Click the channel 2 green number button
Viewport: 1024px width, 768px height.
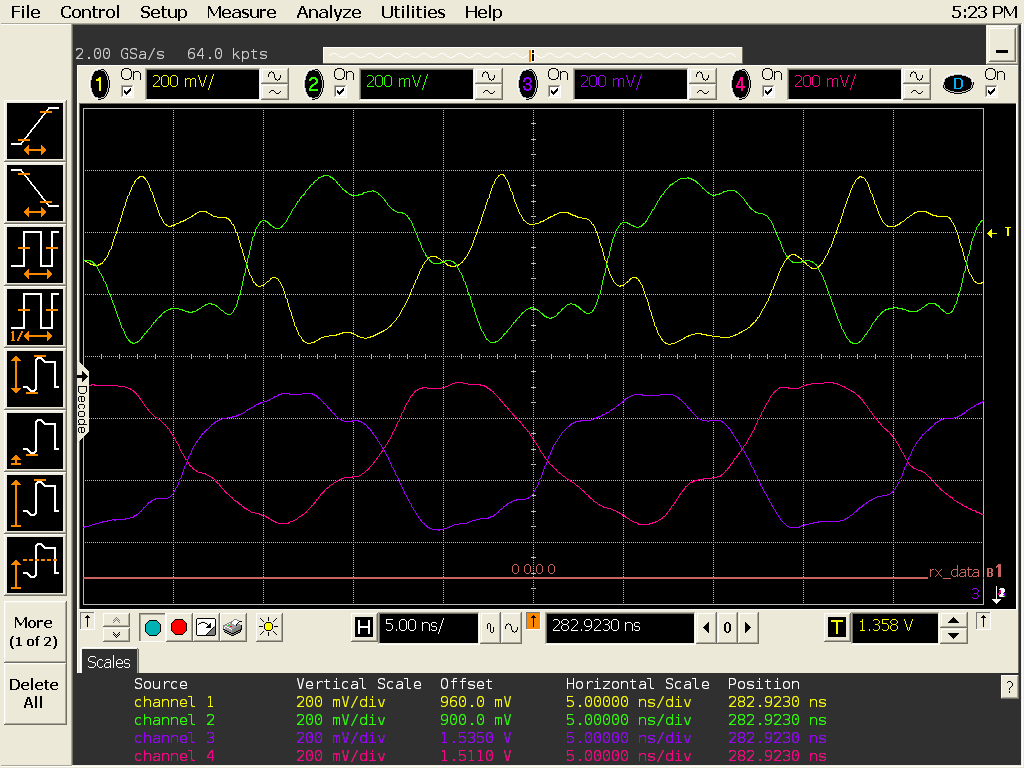click(313, 84)
